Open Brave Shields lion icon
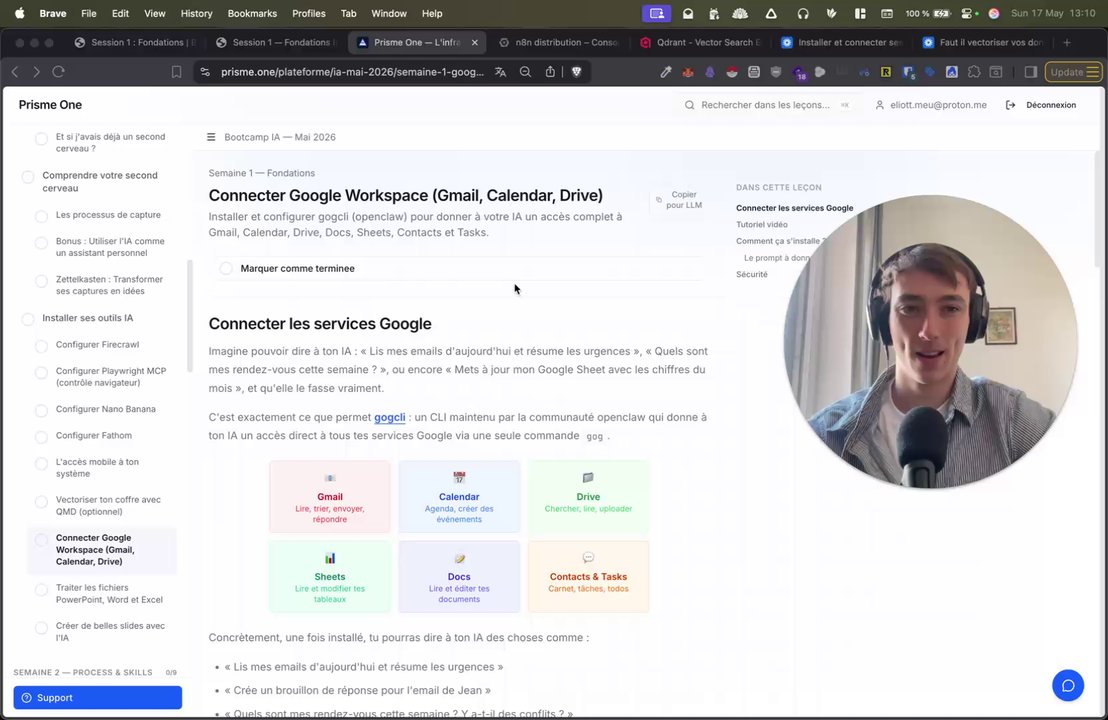The image size is (1108, 720). tap(577, 72)
